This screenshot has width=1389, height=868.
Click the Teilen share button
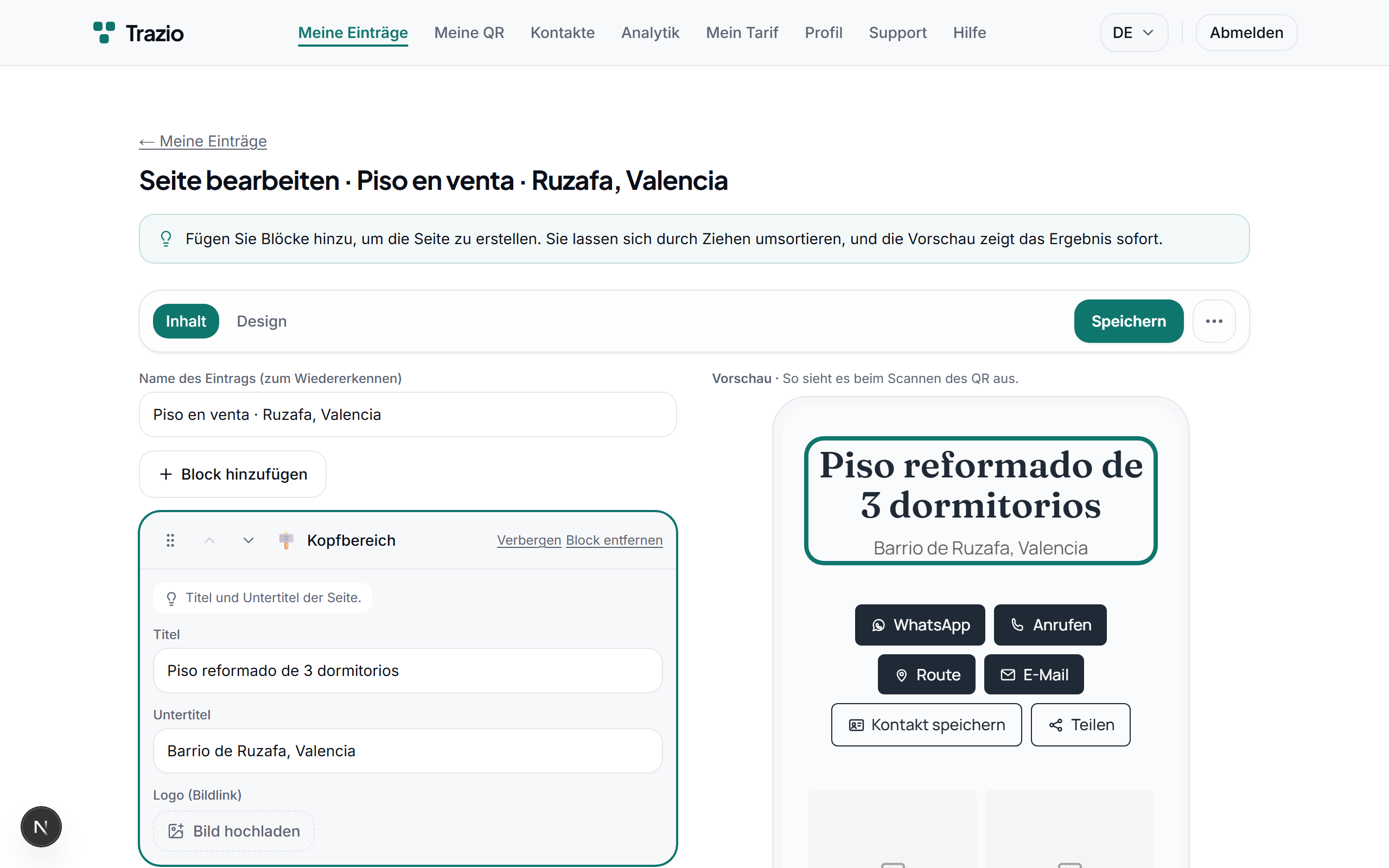[1080, 724]
